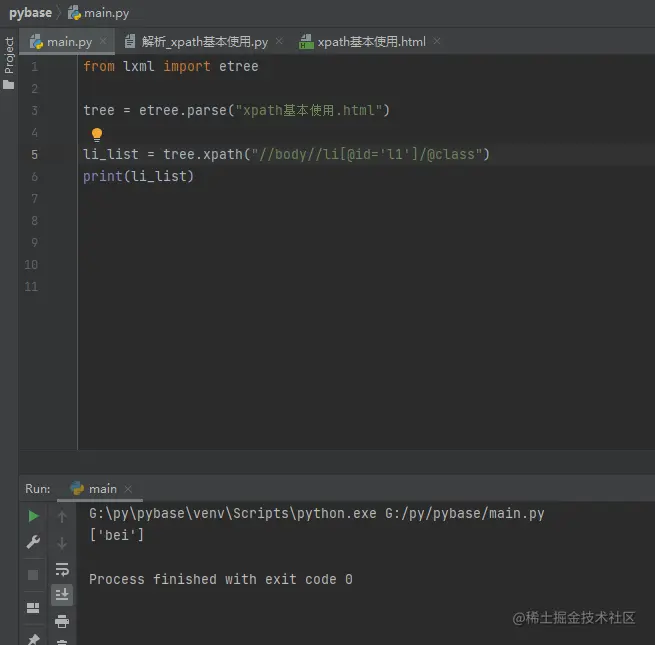Click line number 5 in the gutter
Image resolution: width=655 pixels, height=645 pixels.
click(x=35, y=155)
